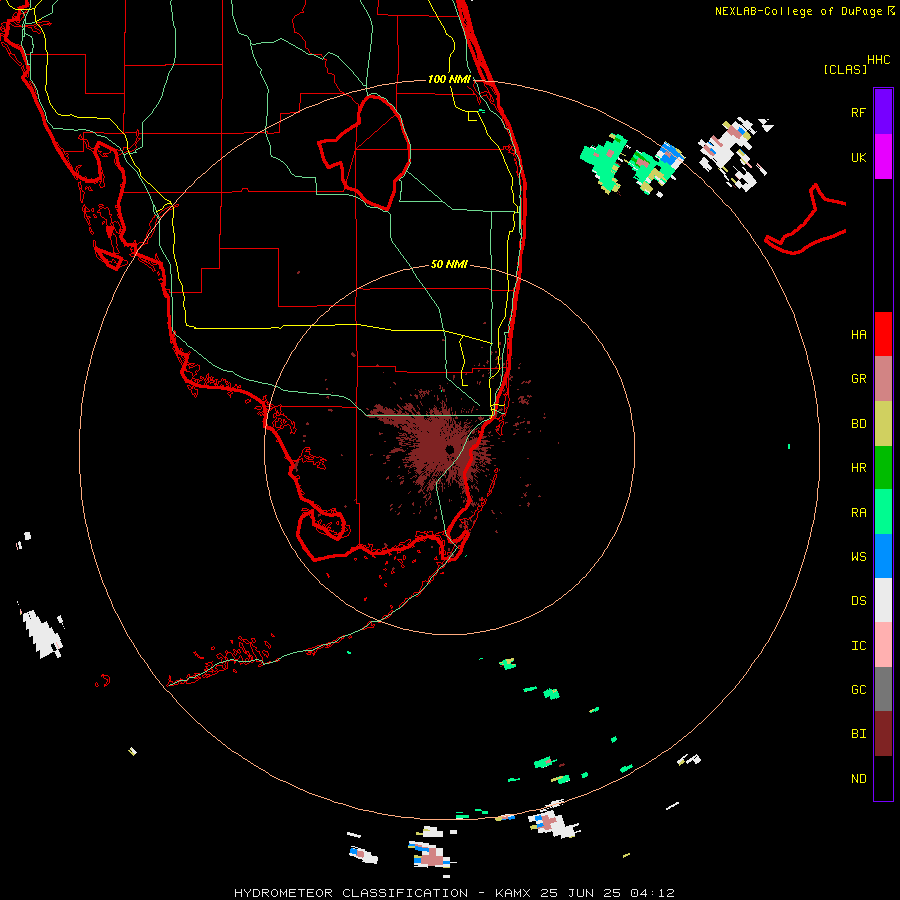Click the BI legend label
900x900 pixels.
pyautogui.click(x=858, y=734)
